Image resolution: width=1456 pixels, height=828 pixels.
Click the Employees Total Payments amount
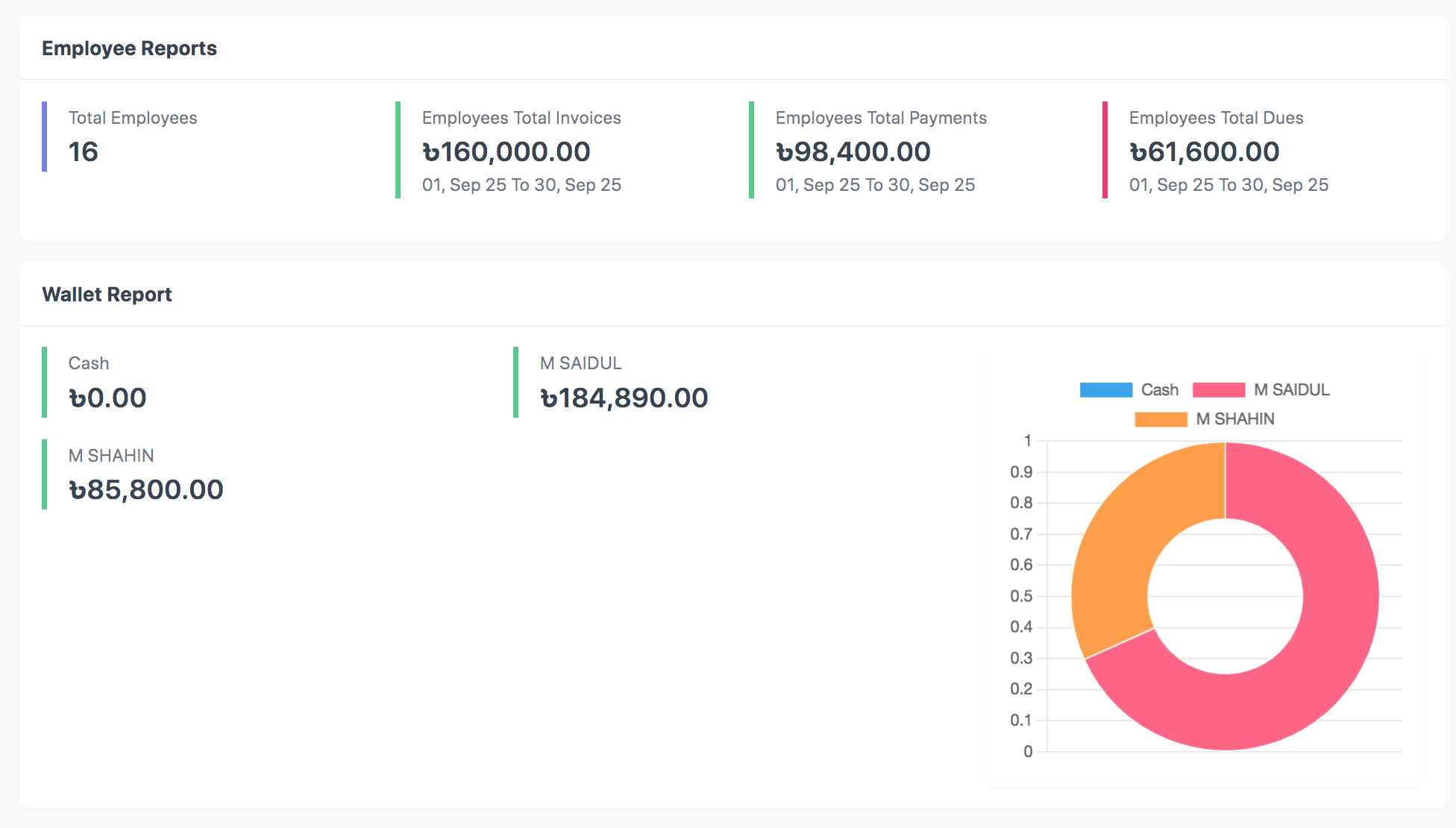(x=853, y=152)
